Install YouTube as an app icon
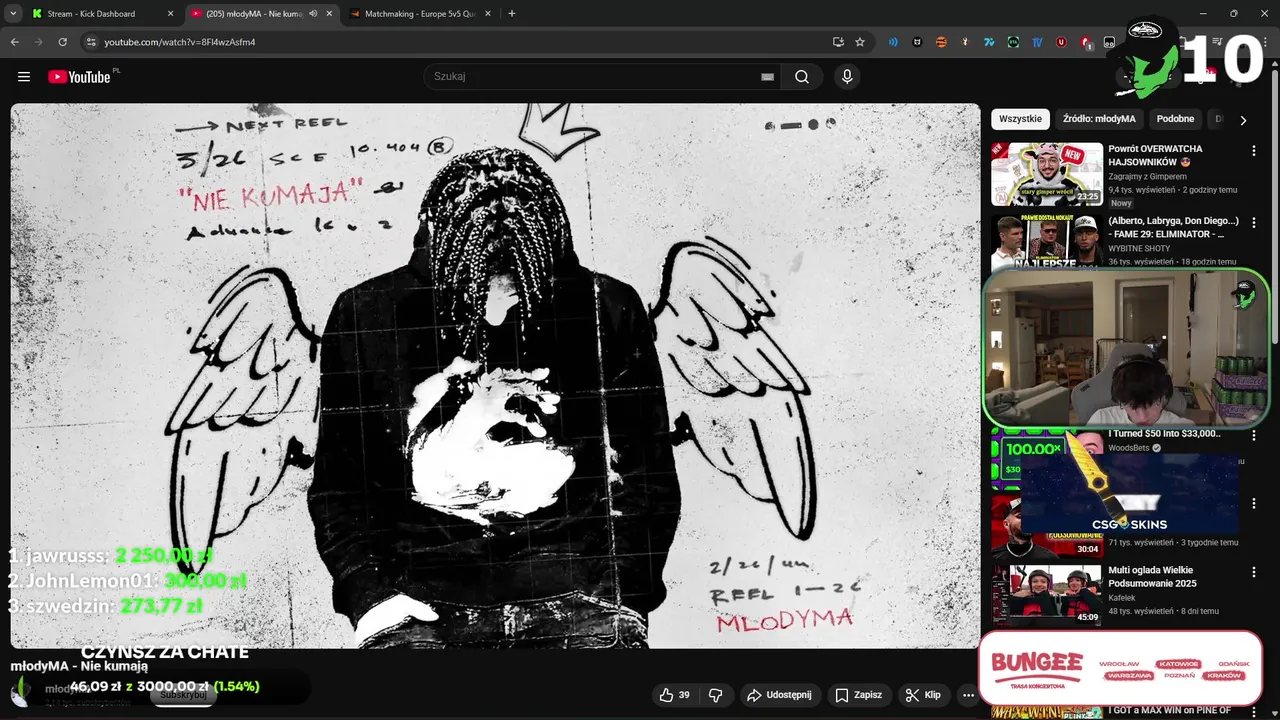This screenshot has height=720, width=1280. click(838, 42)
